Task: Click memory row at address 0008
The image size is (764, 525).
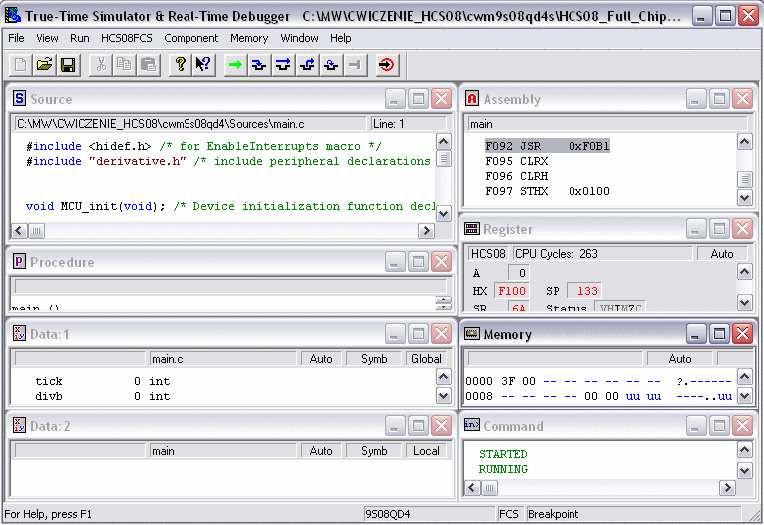Action: click(x=598, y=396)
